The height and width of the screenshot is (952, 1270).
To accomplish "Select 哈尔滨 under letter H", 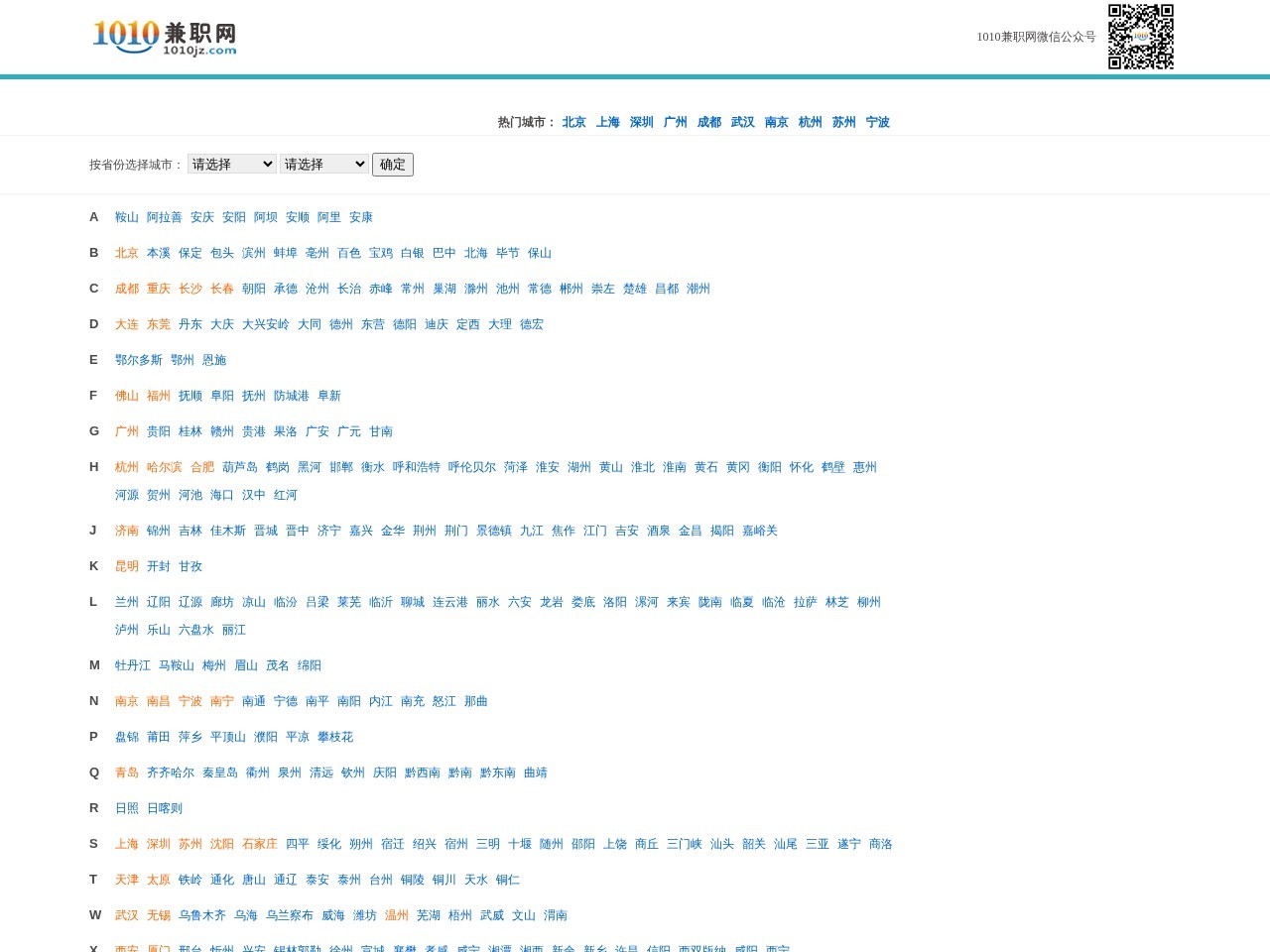I will click(163, 467).
